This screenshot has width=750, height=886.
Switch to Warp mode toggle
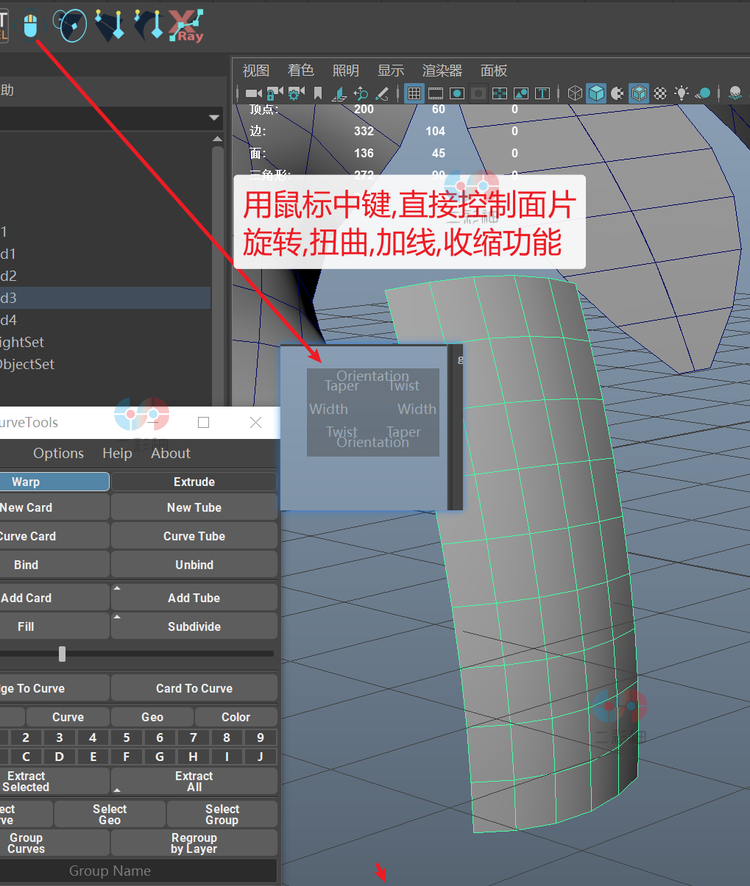click(x=54, y=482)
